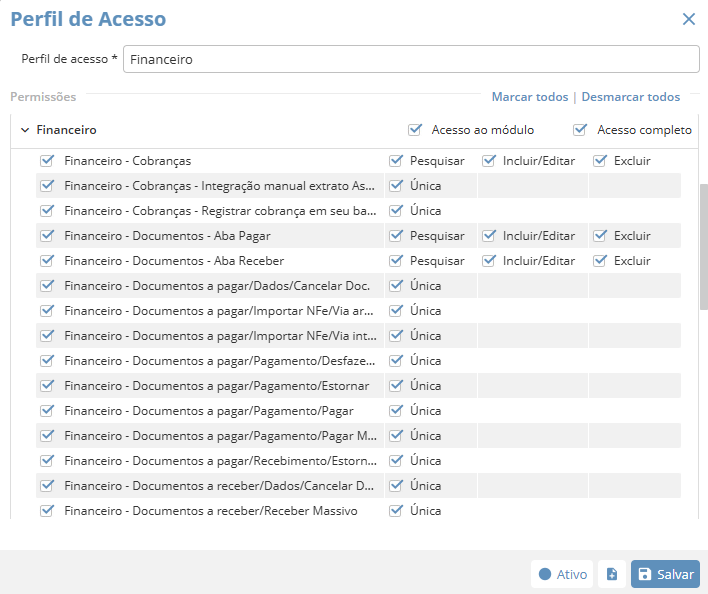Screen dimensions: 708x594
Task: Toggle Pesquisar for Financeiro - Cobranças
Action: pos(396,160)
